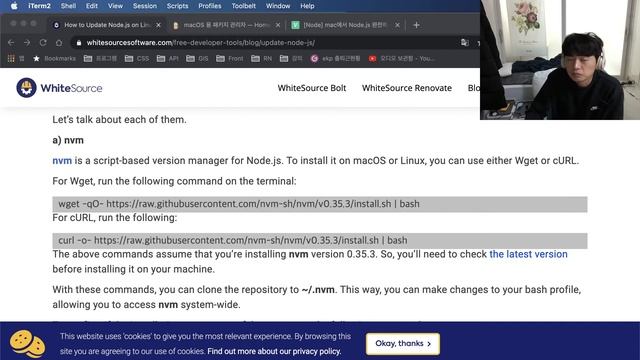Open the Help menu
The width and height of the screenshot is (640, 360).
[x=307, y=6]
